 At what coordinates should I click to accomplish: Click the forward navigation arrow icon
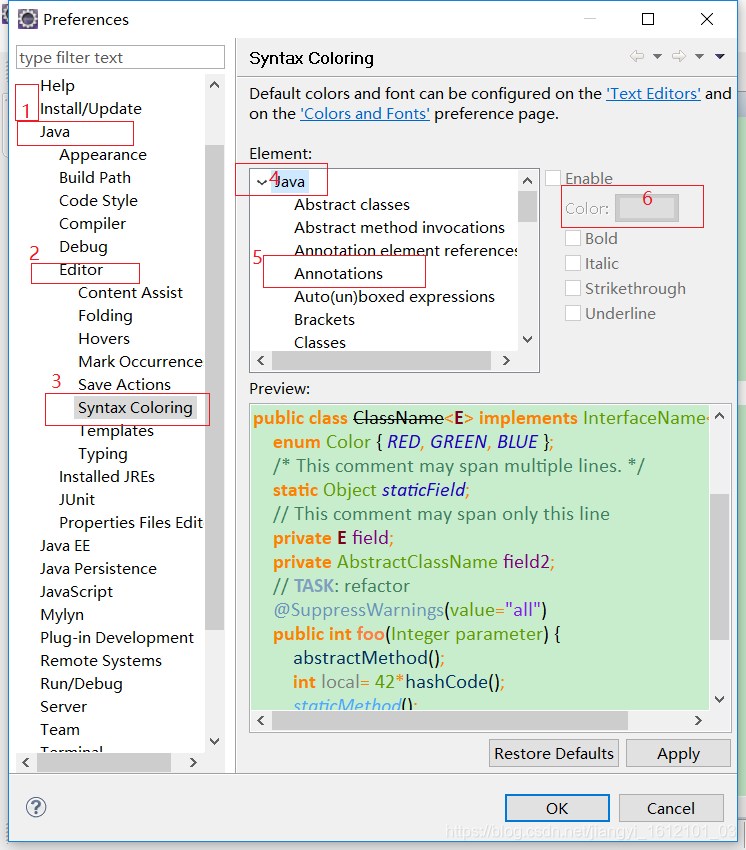679,56
